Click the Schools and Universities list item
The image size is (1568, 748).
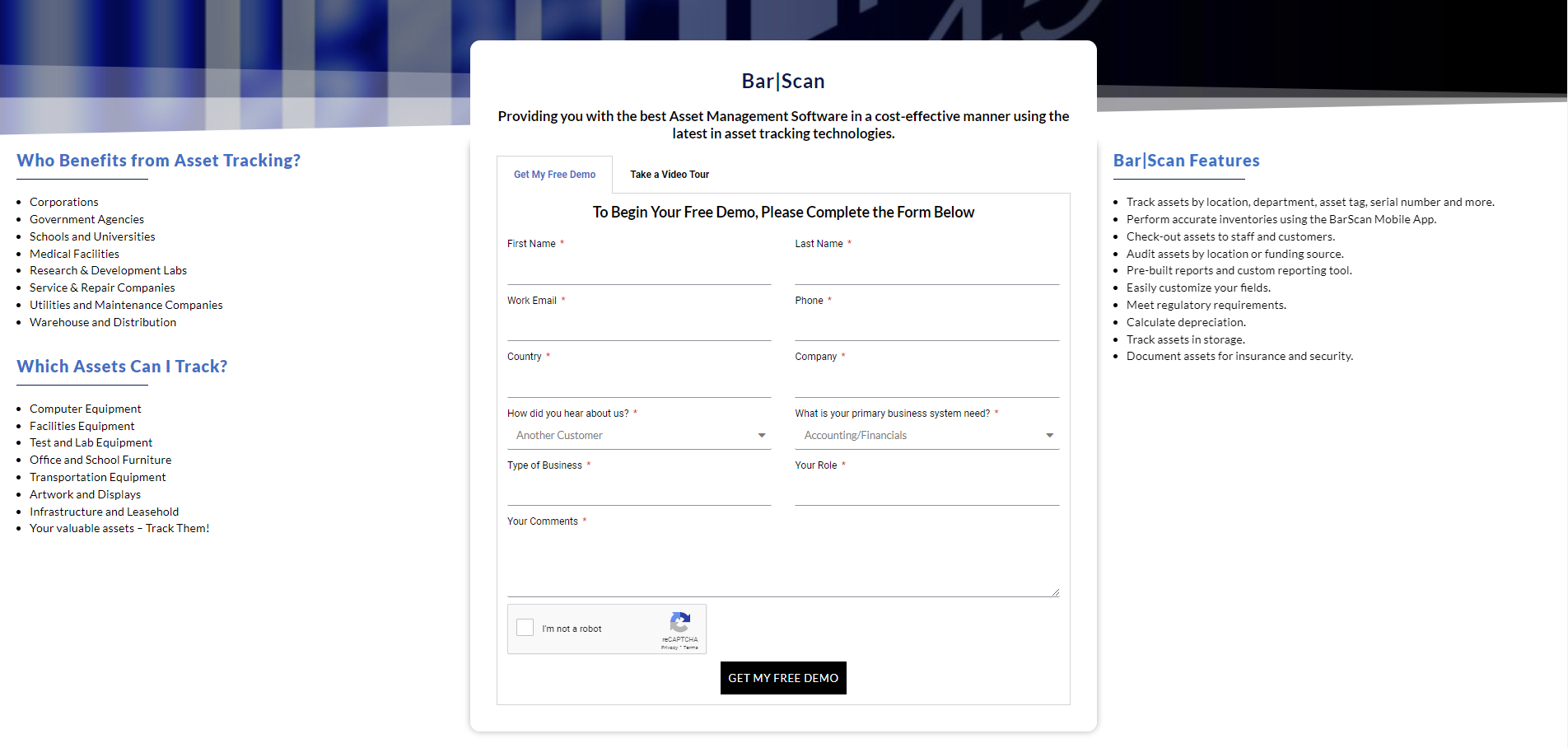pos(92,236)
